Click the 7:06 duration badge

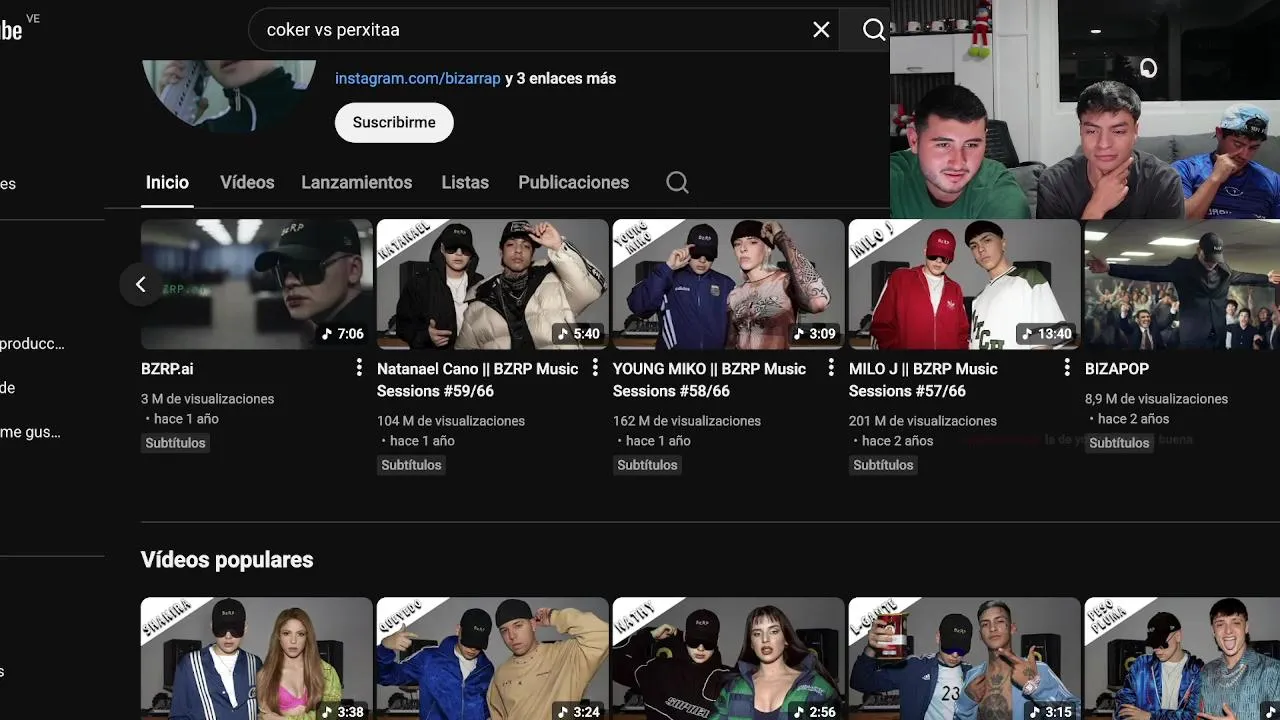tap(342, 334)
